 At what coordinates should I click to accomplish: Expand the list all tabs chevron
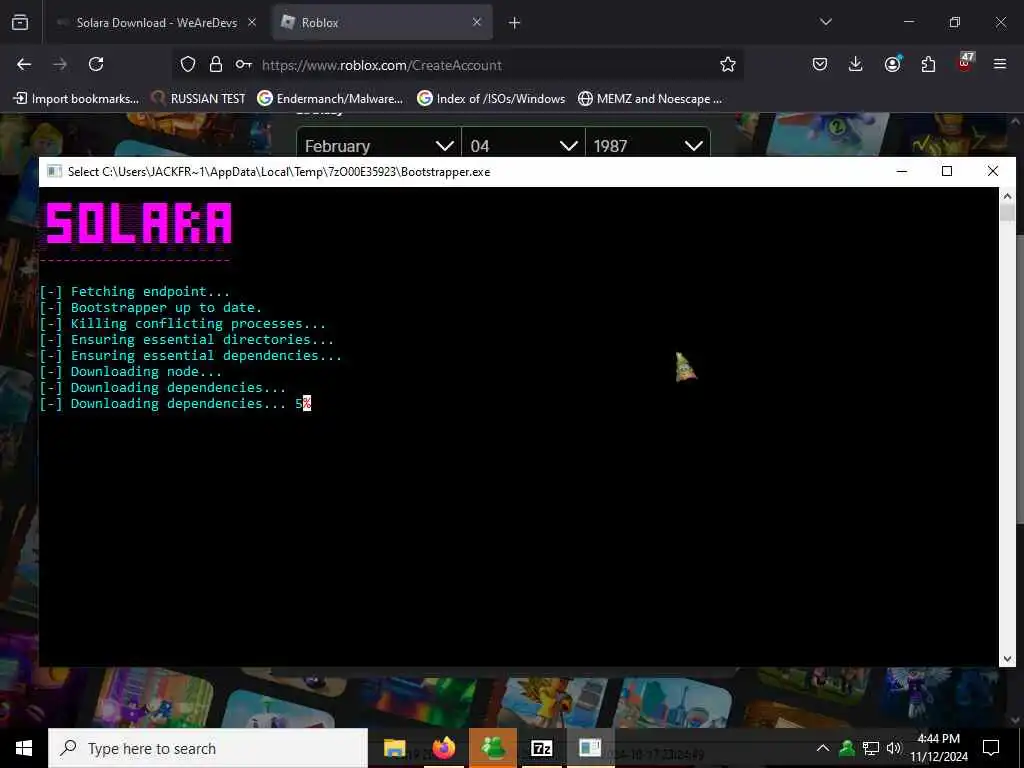[x=826, y=22]
